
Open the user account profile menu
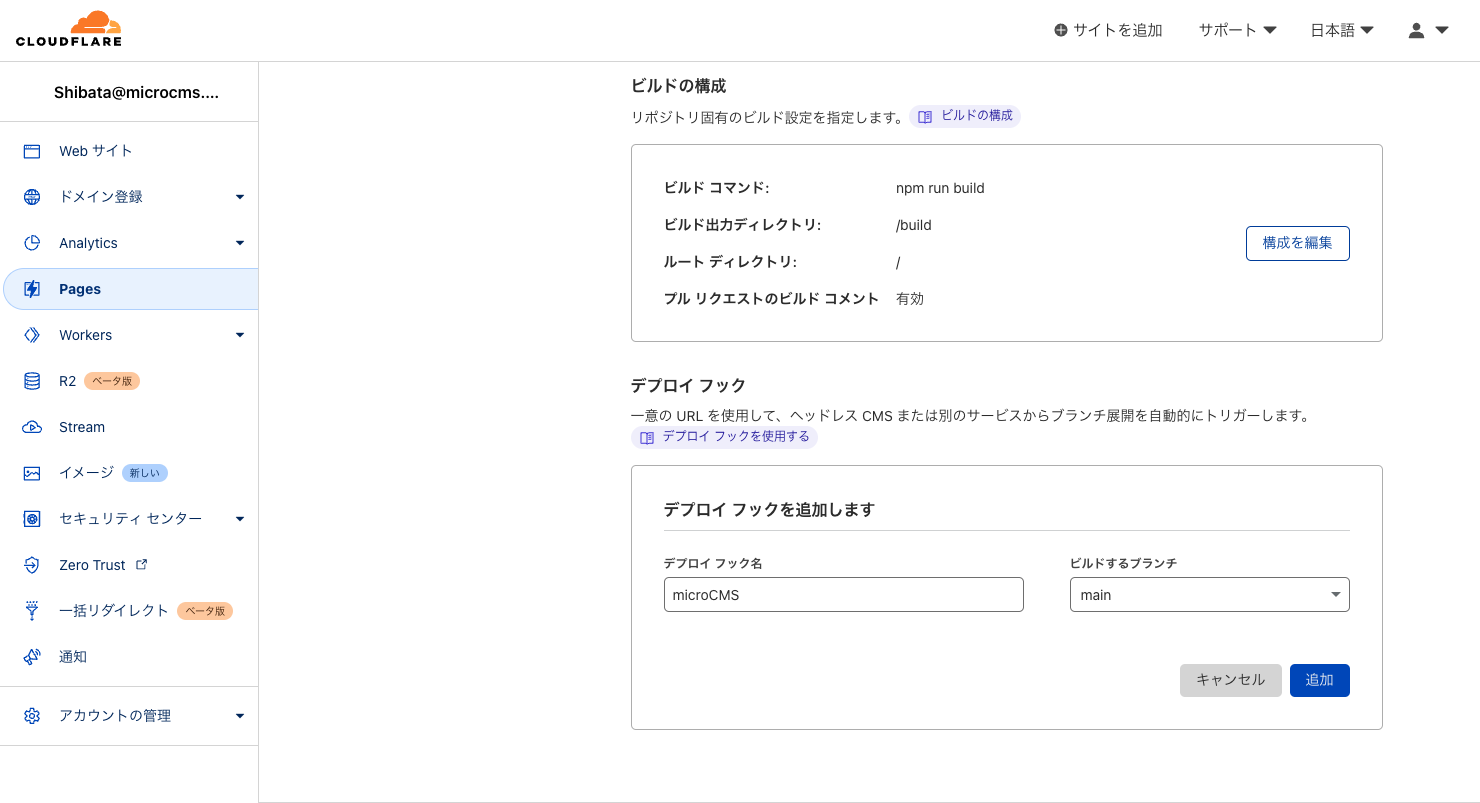coord(1428,30)
